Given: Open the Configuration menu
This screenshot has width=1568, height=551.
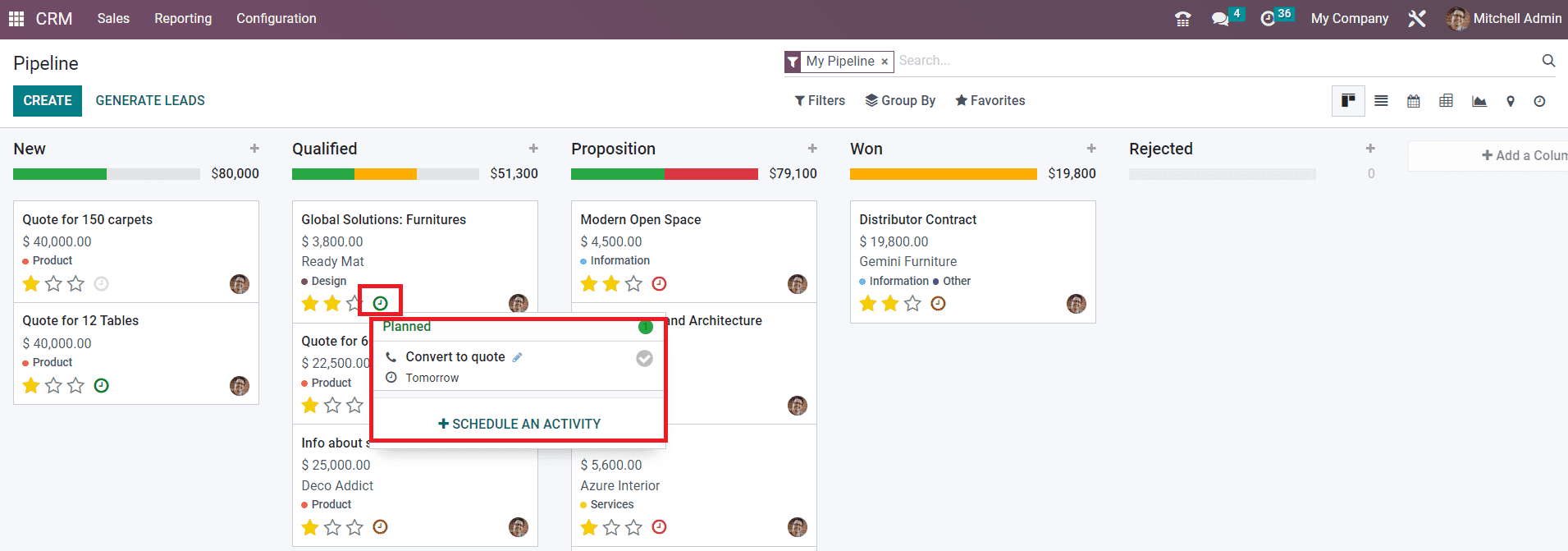Looking at the screenshot, I should coord(276,18).
